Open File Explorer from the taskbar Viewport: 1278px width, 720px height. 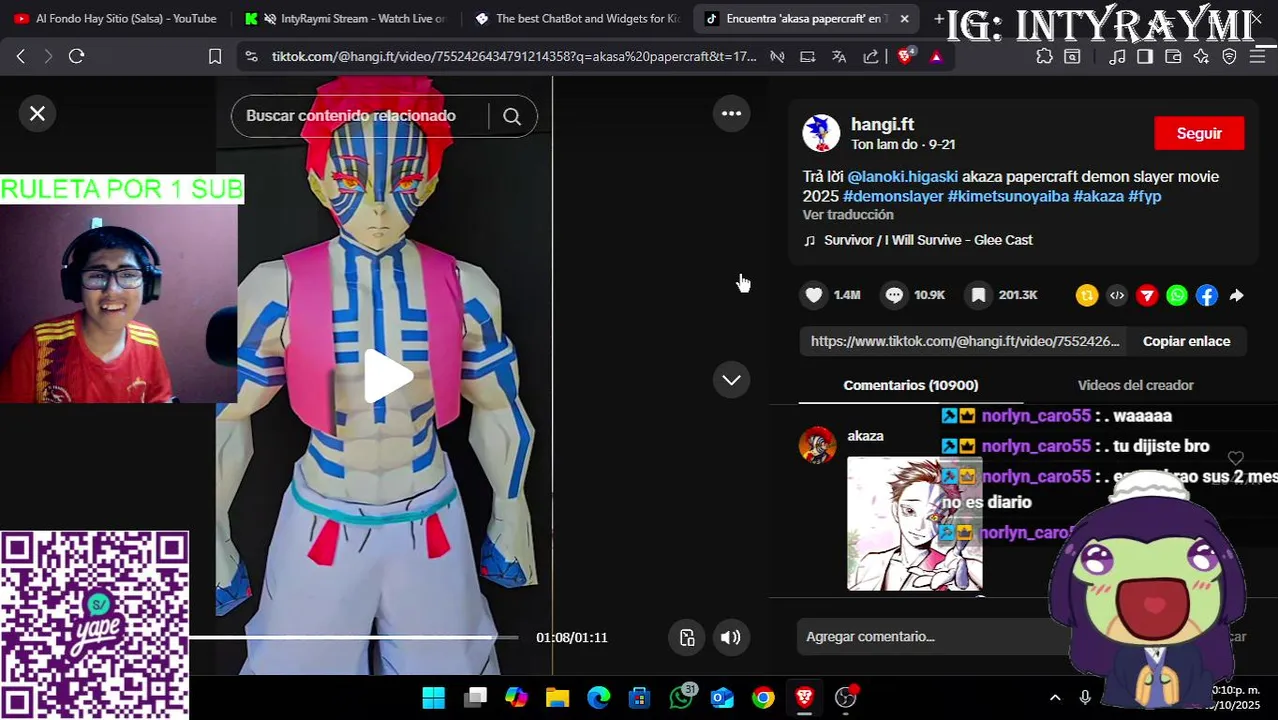(x=557, y=697)
